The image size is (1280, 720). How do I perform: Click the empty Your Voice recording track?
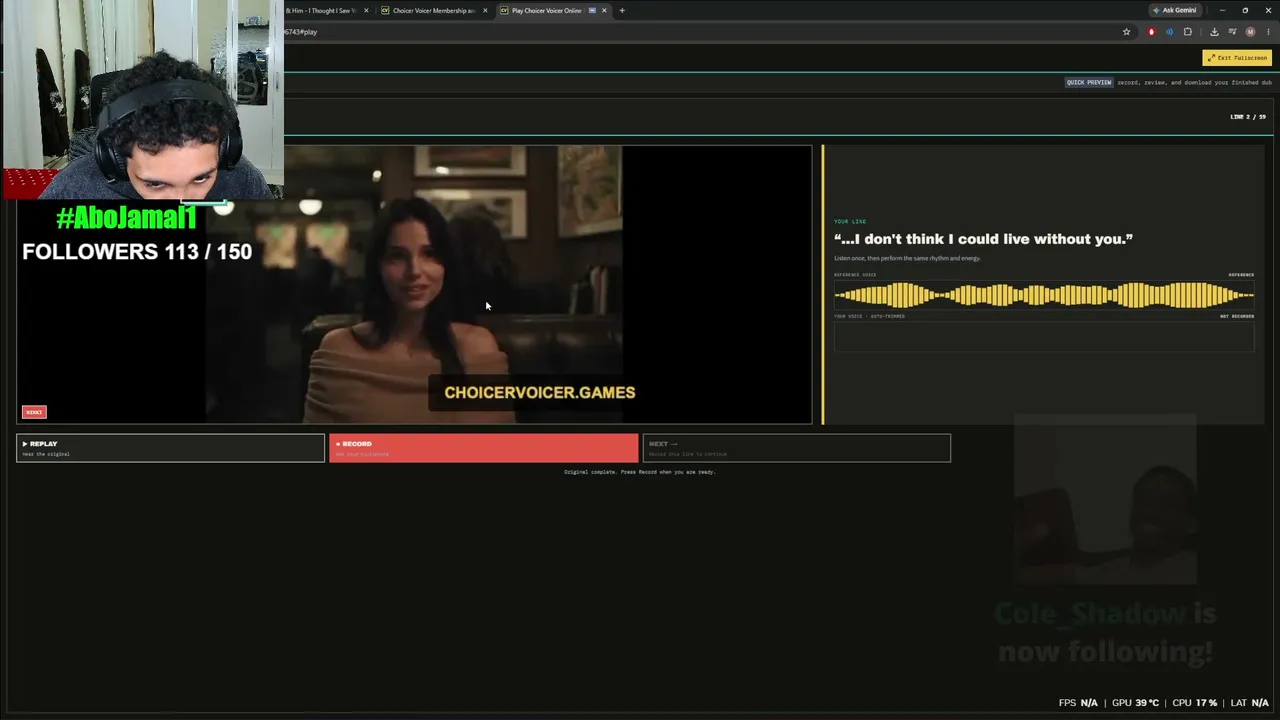click(1044, 336)
